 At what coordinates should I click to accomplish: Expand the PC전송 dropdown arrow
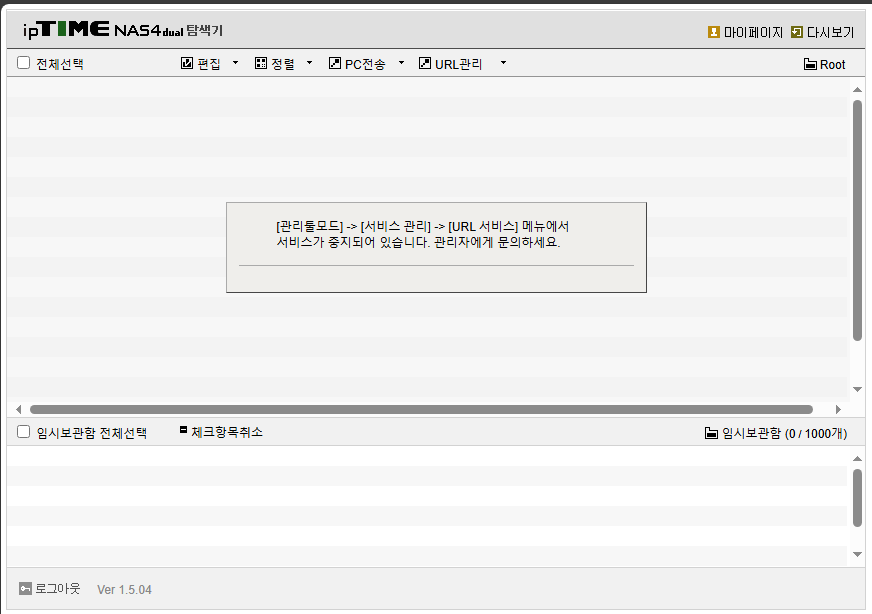click(x=401, y=63)
